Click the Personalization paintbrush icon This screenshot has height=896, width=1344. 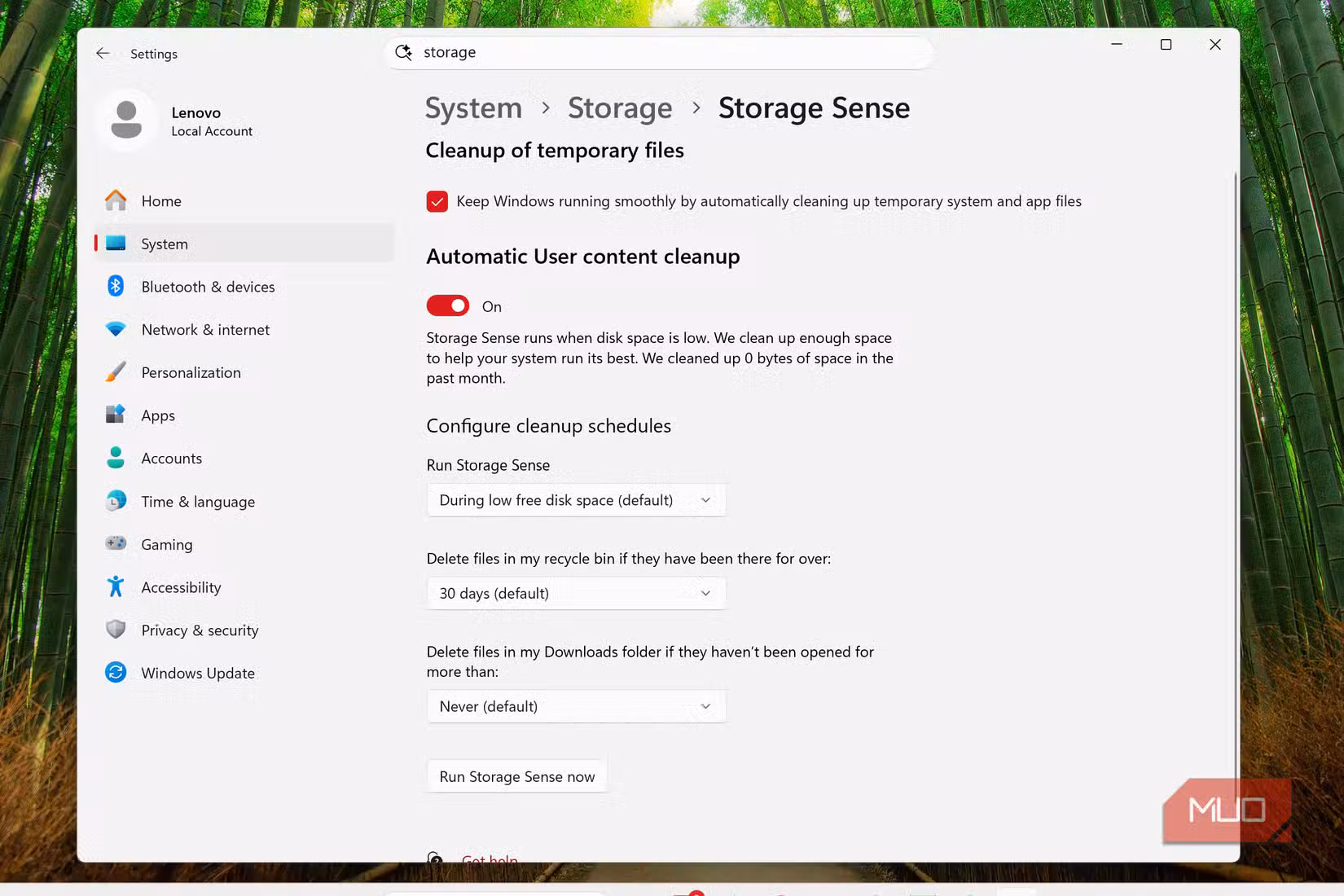point(116,371)
